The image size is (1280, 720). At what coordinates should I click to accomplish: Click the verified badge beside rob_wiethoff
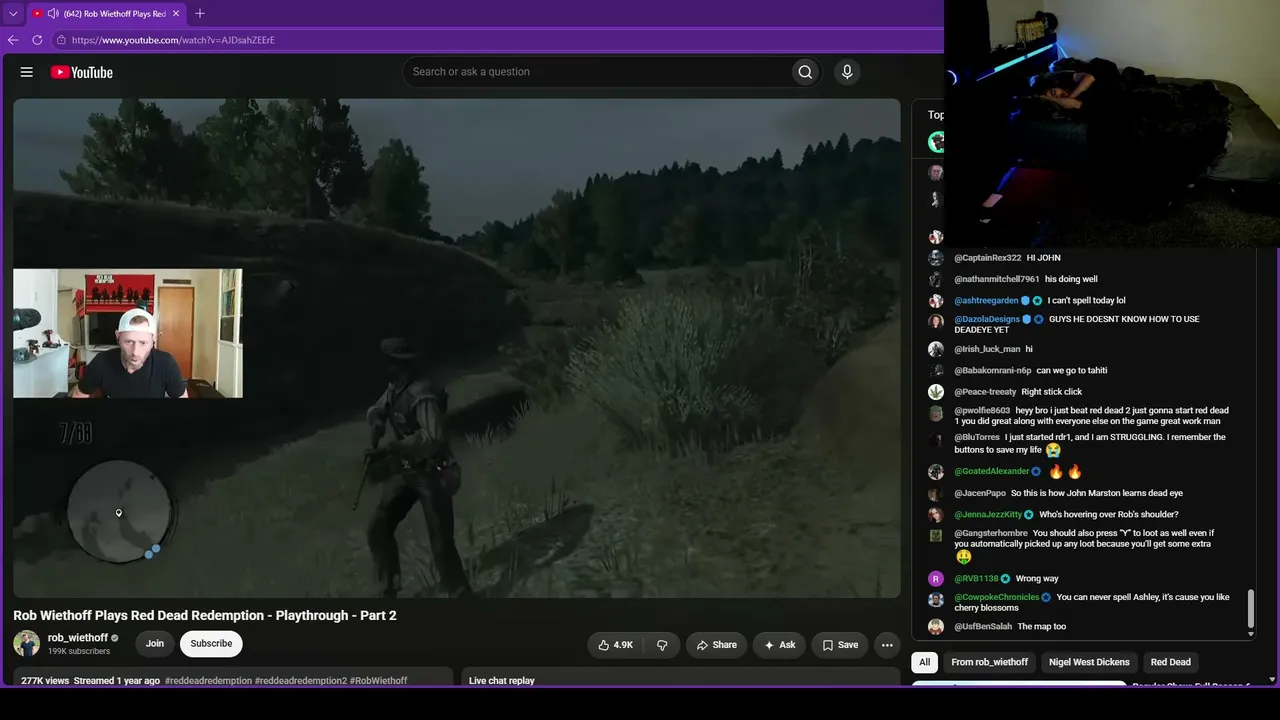(115, 638)
